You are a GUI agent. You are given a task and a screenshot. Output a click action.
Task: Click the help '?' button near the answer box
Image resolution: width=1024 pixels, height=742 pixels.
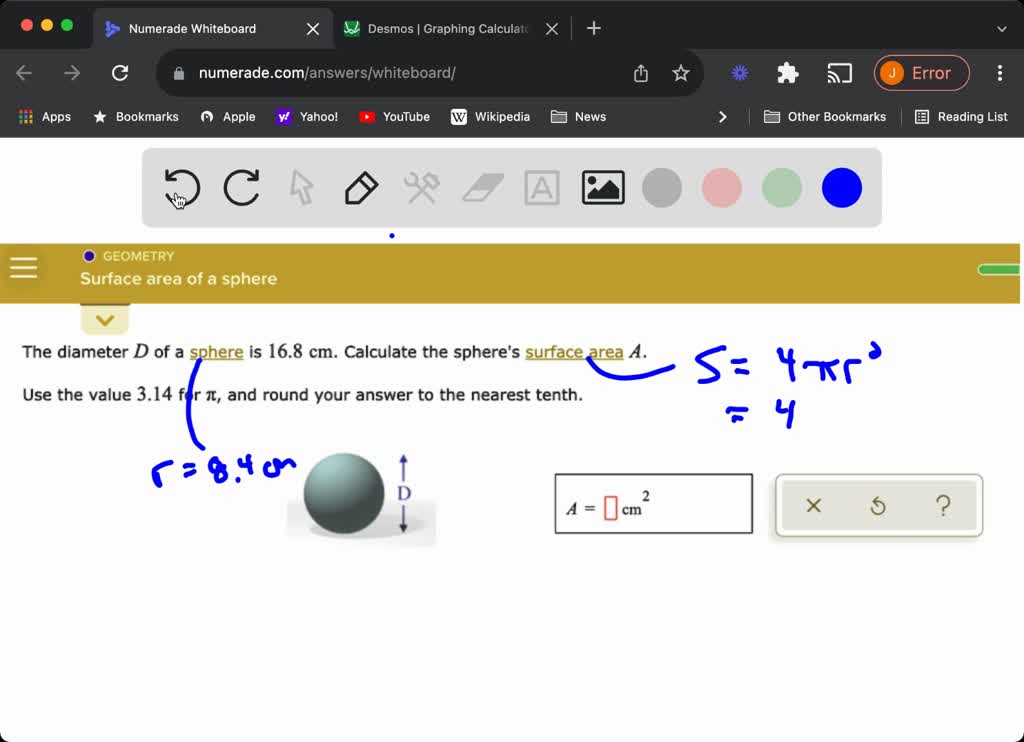pyautogui.click(x=943, y=506)
